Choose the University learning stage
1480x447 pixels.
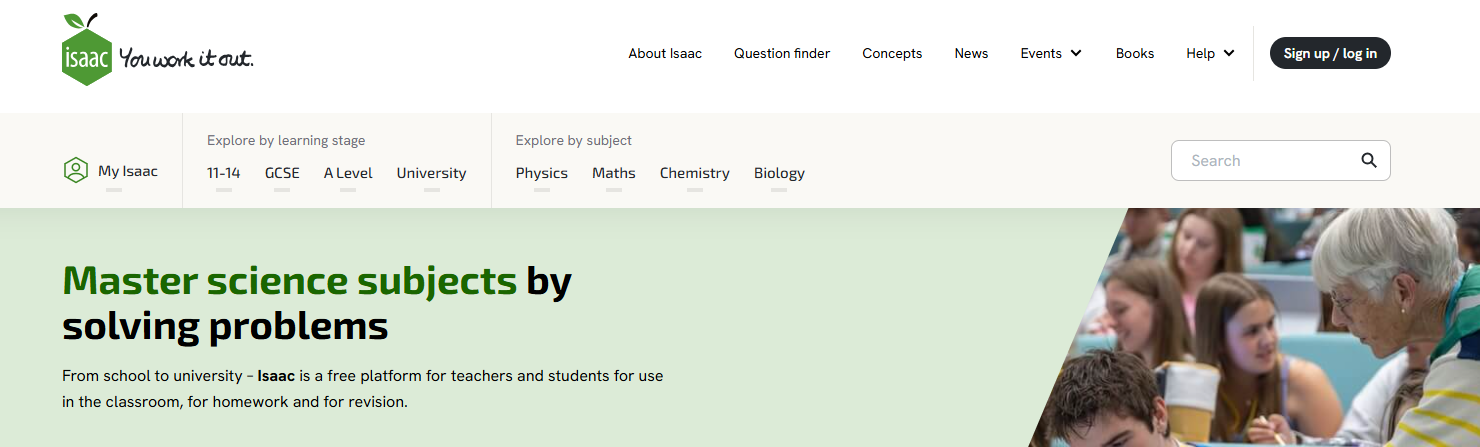coord(431,173)
